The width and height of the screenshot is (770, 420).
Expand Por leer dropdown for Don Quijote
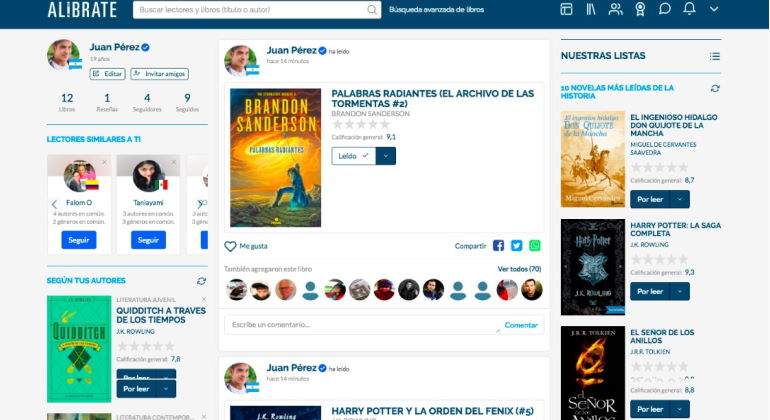click(x=680, y=199)
